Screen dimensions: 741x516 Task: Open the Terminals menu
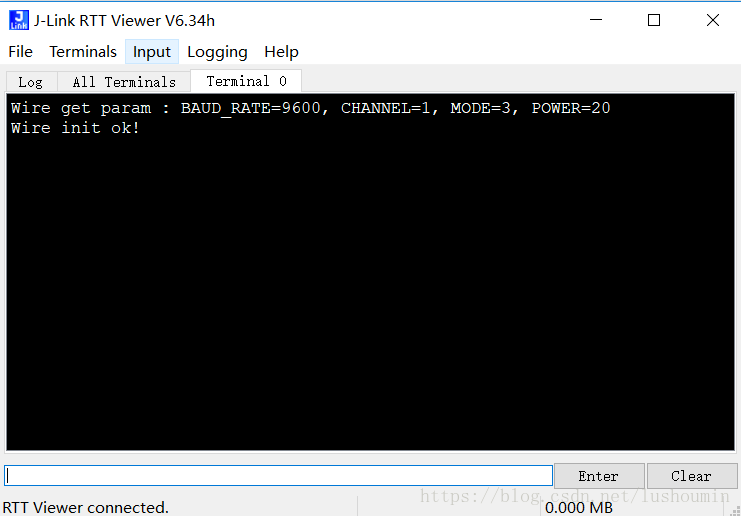[x=83, y=52]
